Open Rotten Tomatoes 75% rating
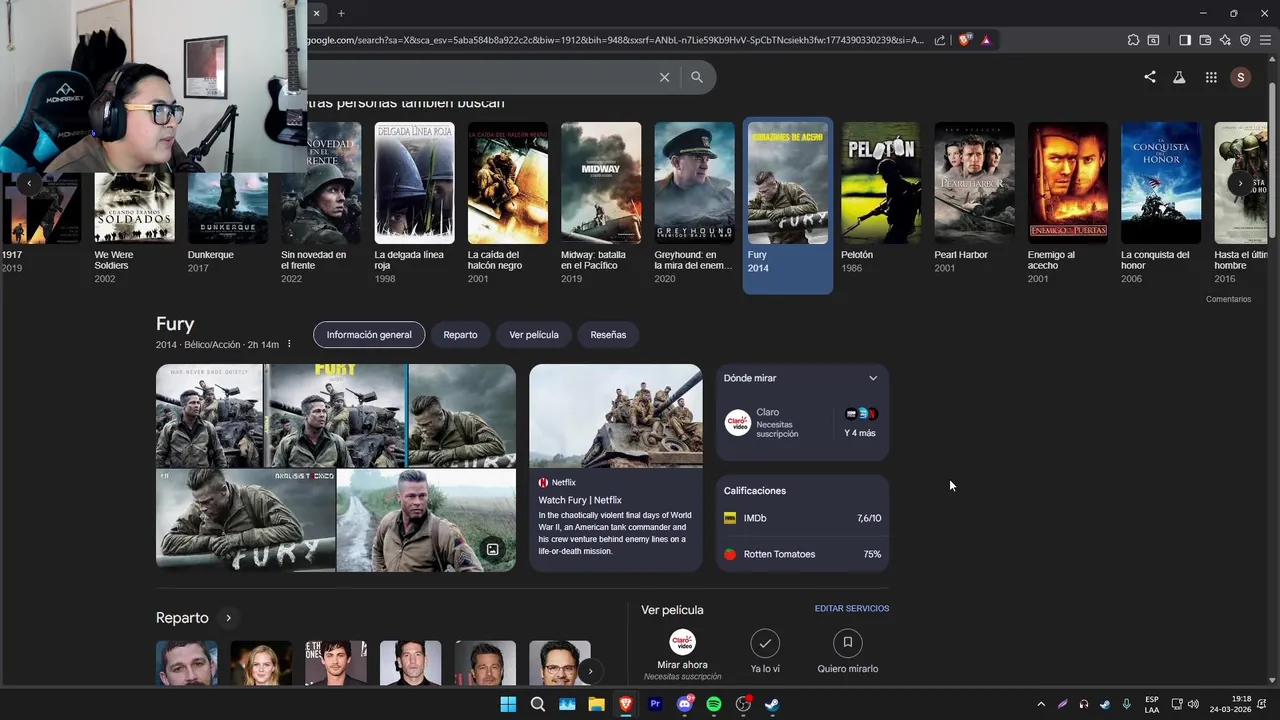The height and width of the screenshot is (720, 1280). tap(802, 554)
